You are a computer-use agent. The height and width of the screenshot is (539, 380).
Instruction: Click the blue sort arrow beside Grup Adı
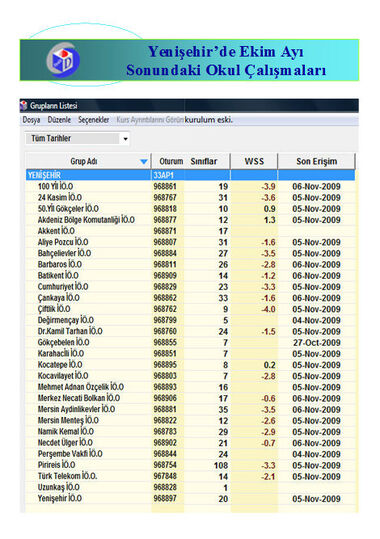(144, 162)
